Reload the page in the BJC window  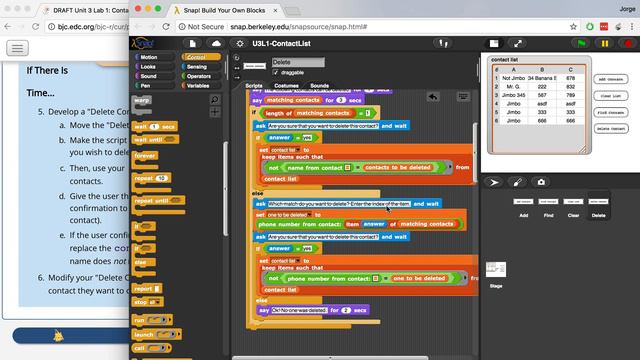36,27
